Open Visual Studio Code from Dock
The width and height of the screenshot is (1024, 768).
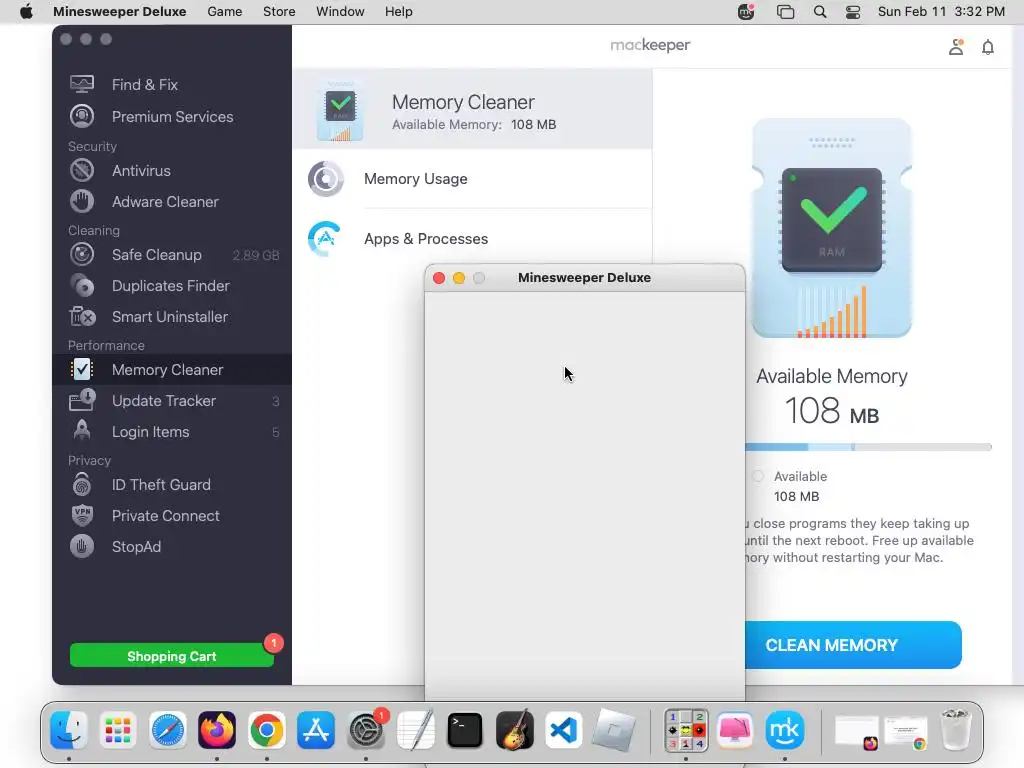coord(564,730)
